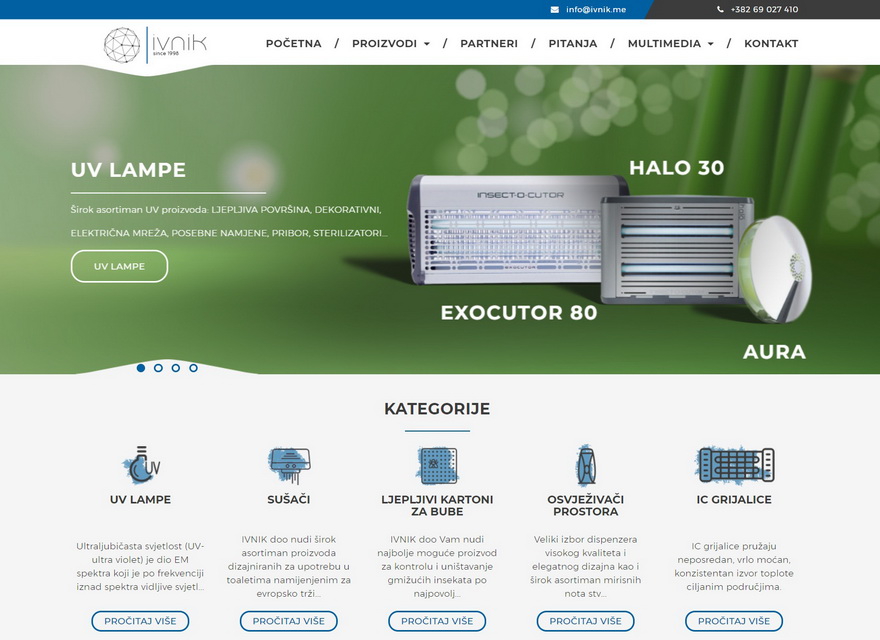Open the Partneri menu item
The image size is (880, 640).
[489, 43]
